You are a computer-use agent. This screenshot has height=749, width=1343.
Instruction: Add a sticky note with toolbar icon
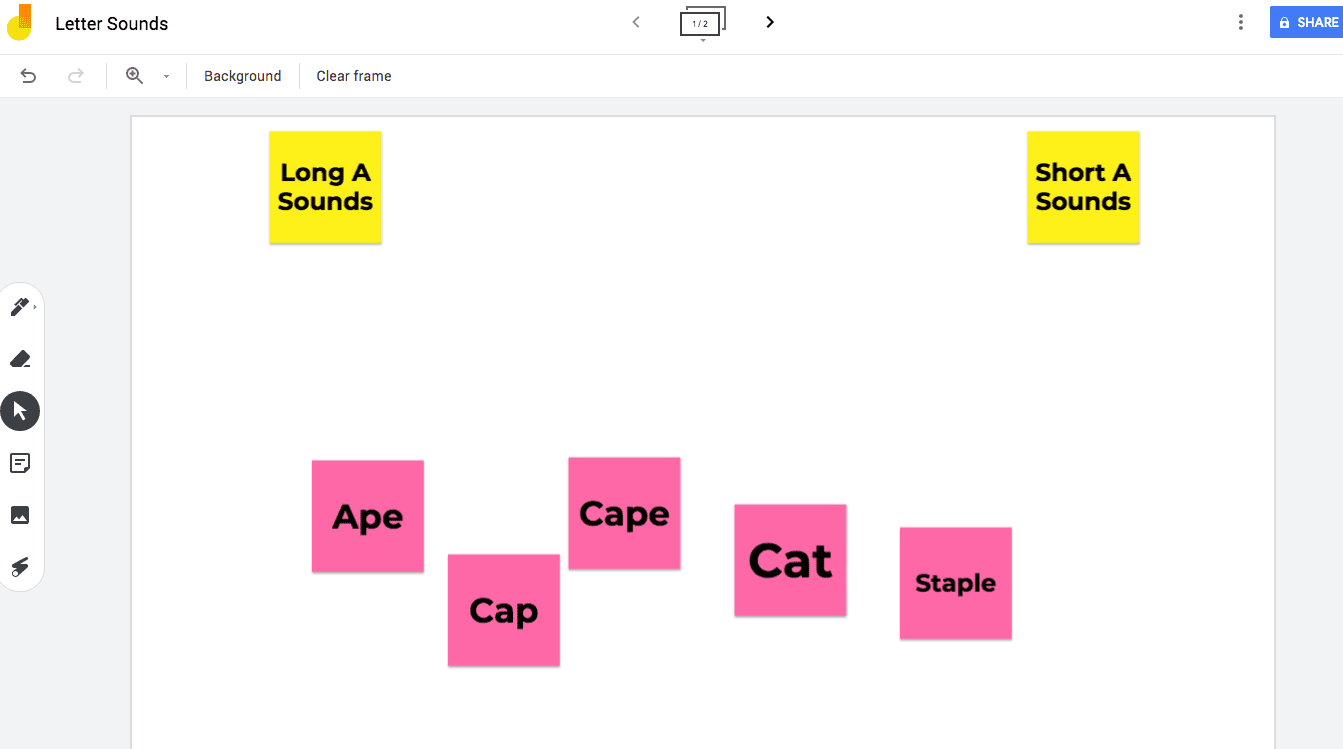pyautogui.click(x=20, y=463)
